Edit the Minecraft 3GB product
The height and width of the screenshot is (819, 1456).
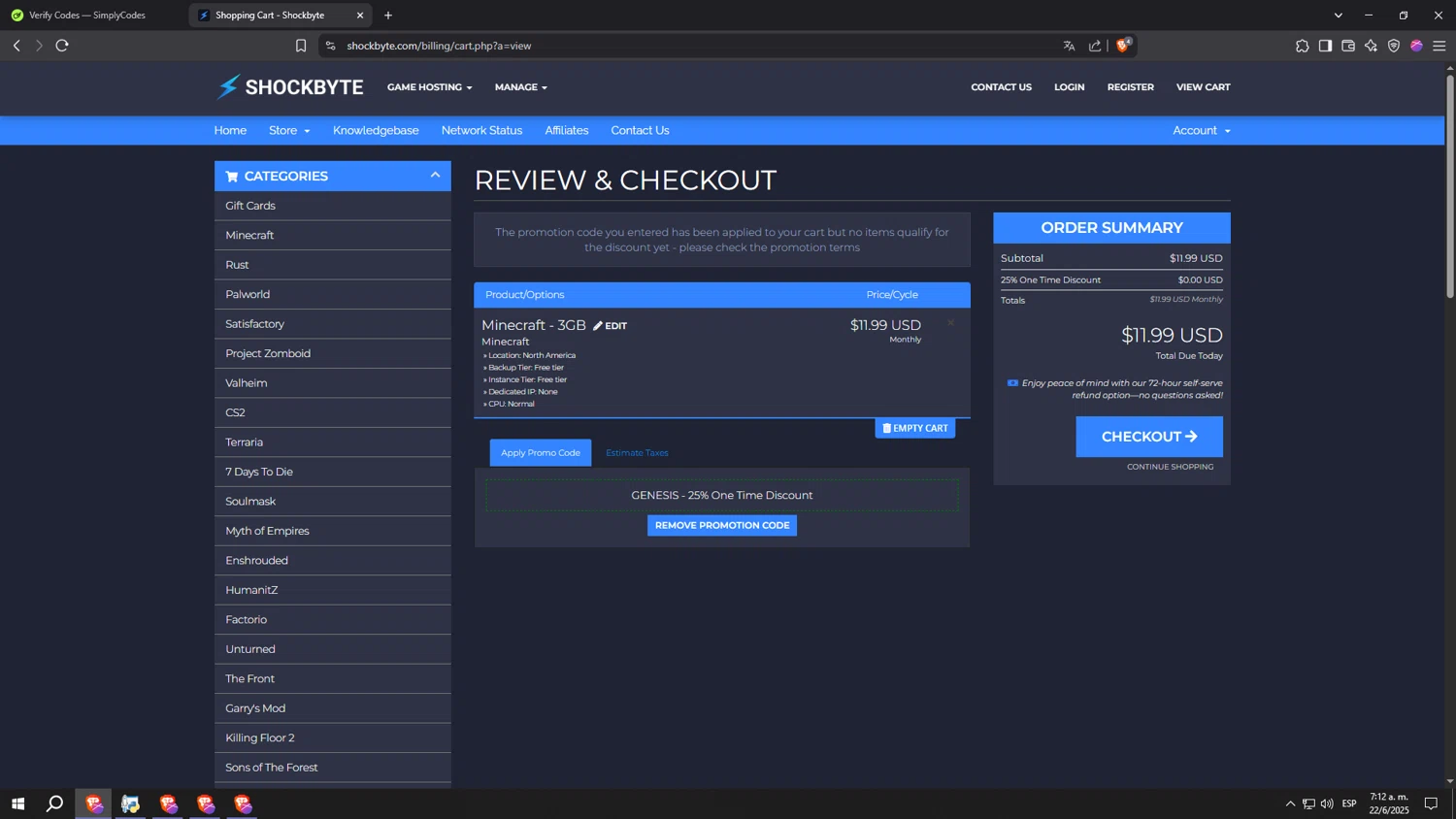click(x=611, y=326)
